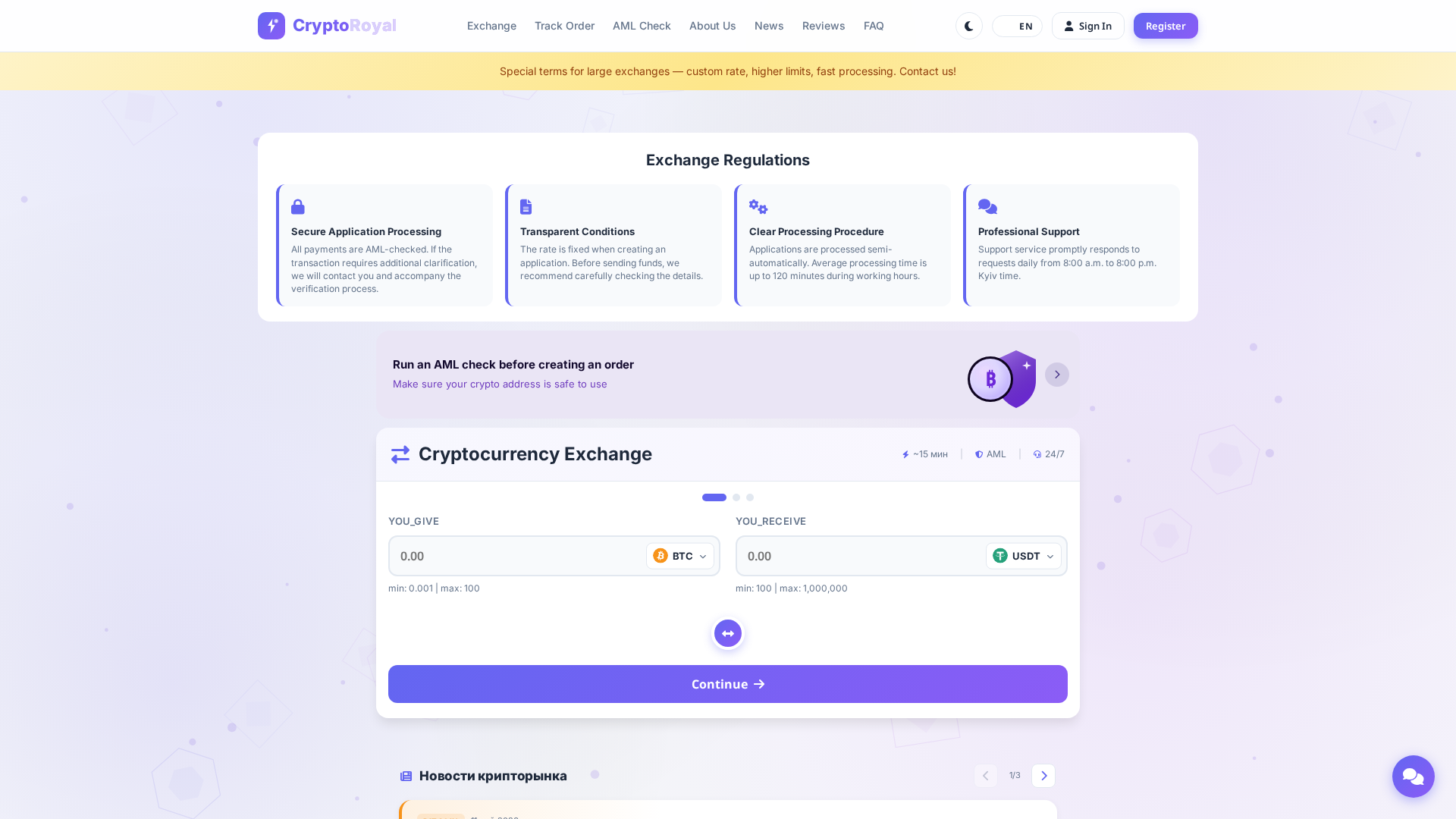Click the 'min: 100 | max: 1,000,000' limits text
The height and width of the screenshot is (819, 1456).
792,588
